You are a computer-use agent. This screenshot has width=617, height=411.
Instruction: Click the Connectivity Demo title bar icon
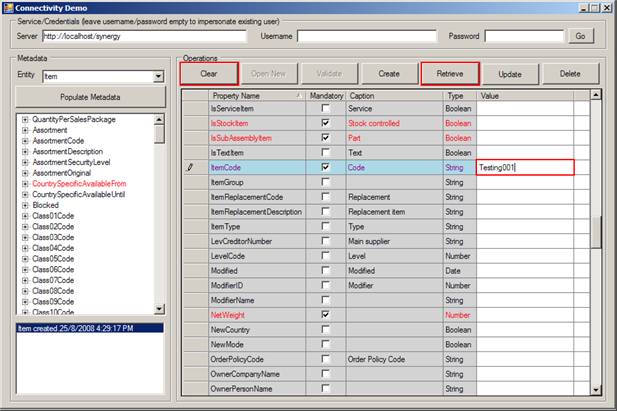pyautogui.click(x=8, y=8)
